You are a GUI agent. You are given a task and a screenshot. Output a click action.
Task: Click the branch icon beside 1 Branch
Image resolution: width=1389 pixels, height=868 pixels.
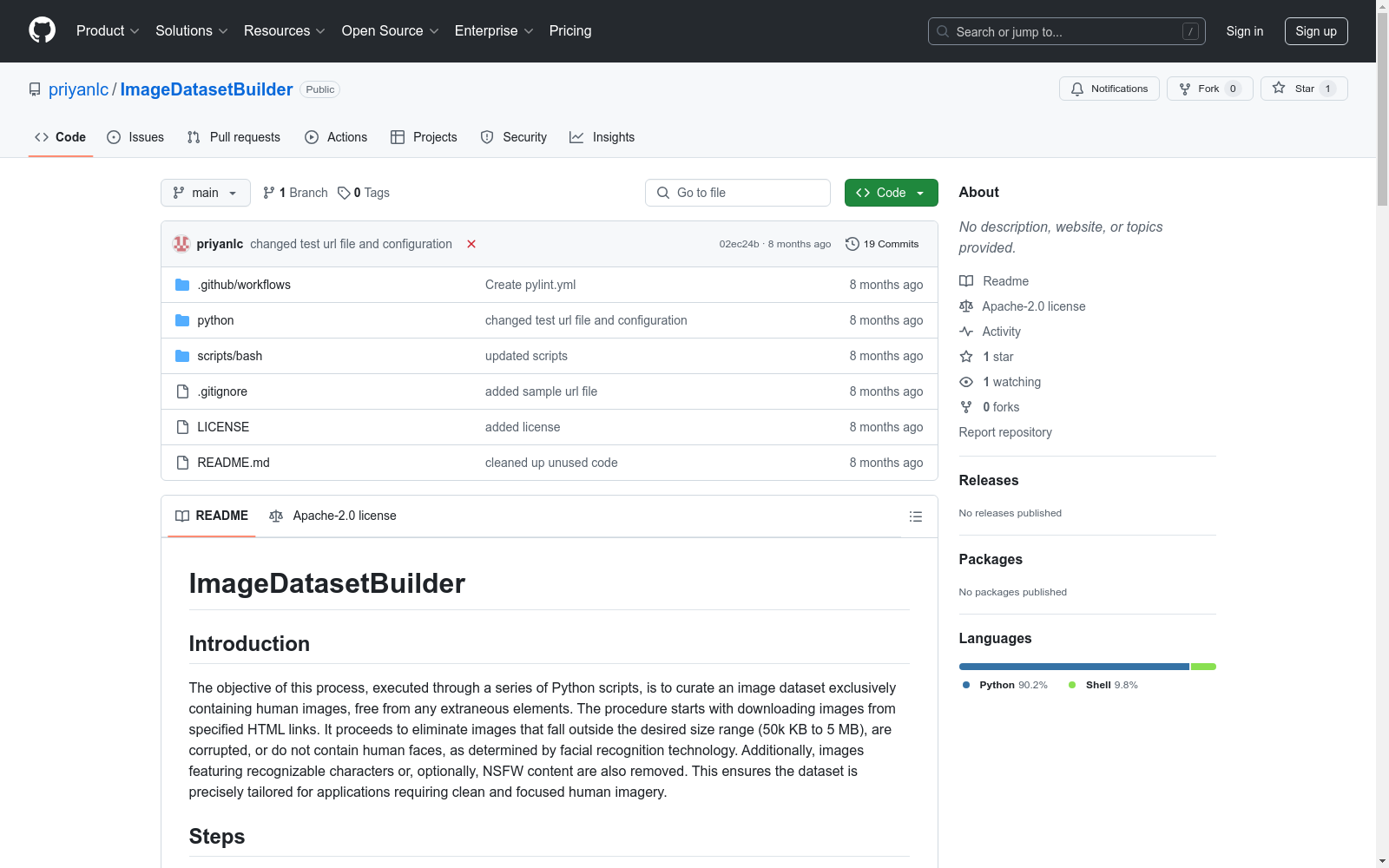[269, 193]
